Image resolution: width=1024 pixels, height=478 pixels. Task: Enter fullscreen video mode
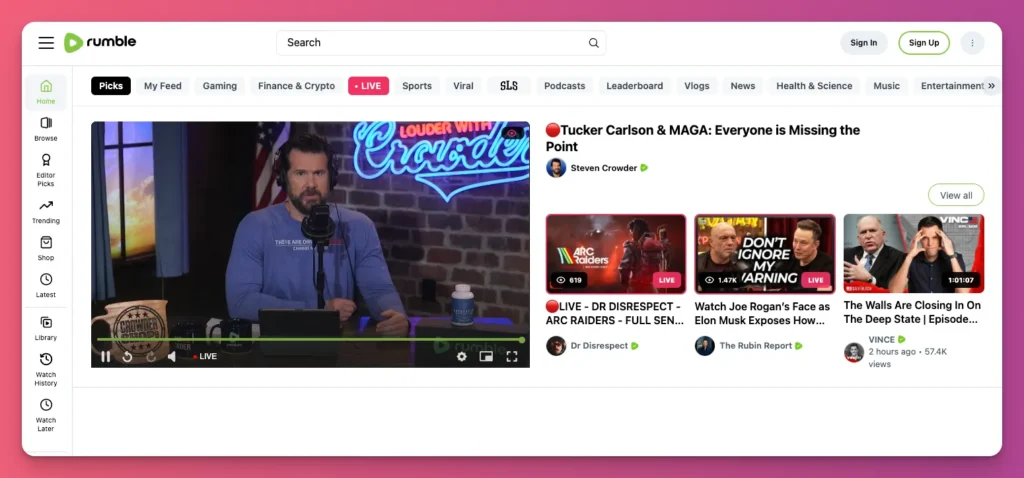[512, 357]
